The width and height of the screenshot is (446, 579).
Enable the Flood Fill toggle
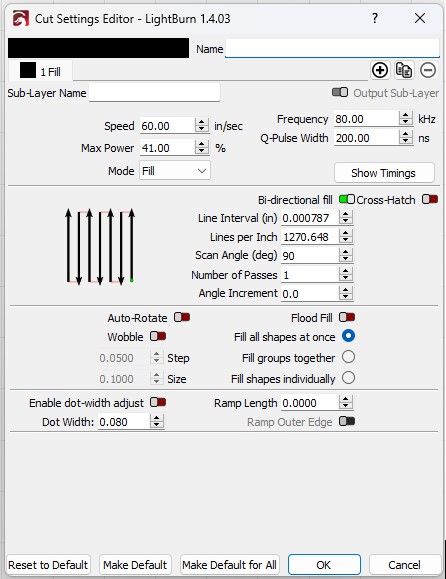(347, 317)
